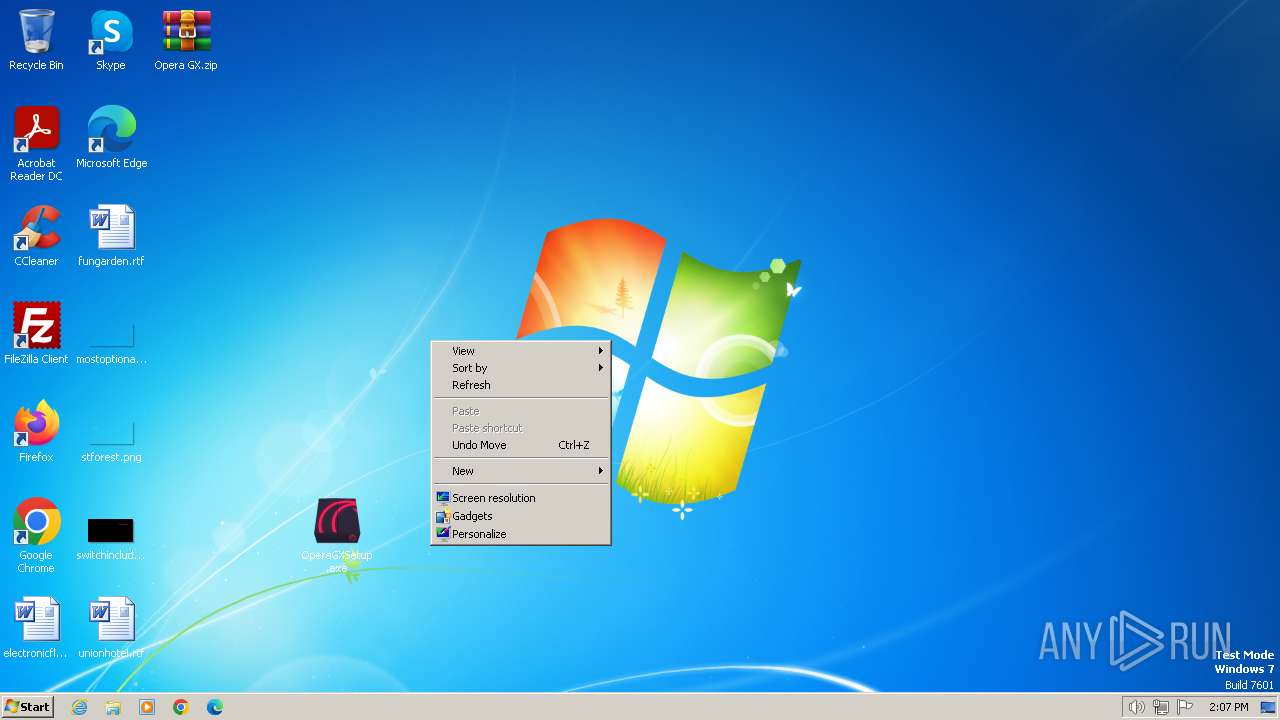Screen dimensions: 1280x720
Task: Expand the Sort by submenu
Action: 521,368
